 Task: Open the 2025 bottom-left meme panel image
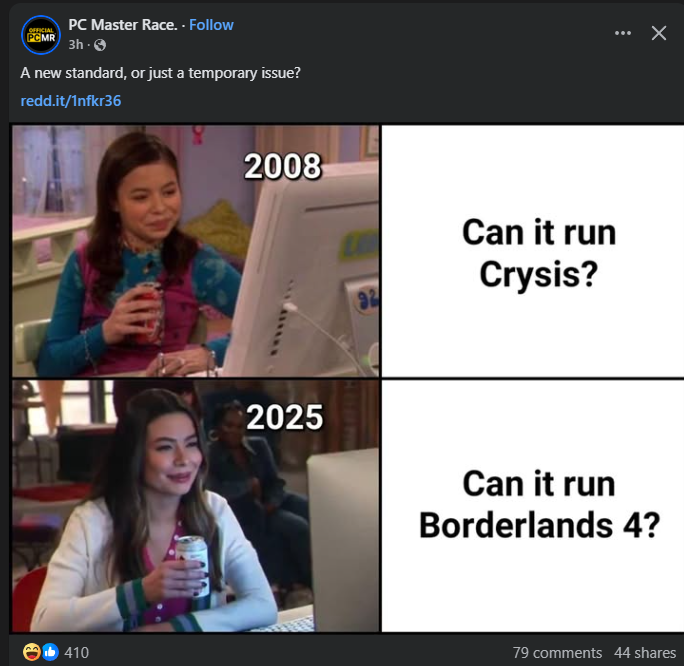195,506
